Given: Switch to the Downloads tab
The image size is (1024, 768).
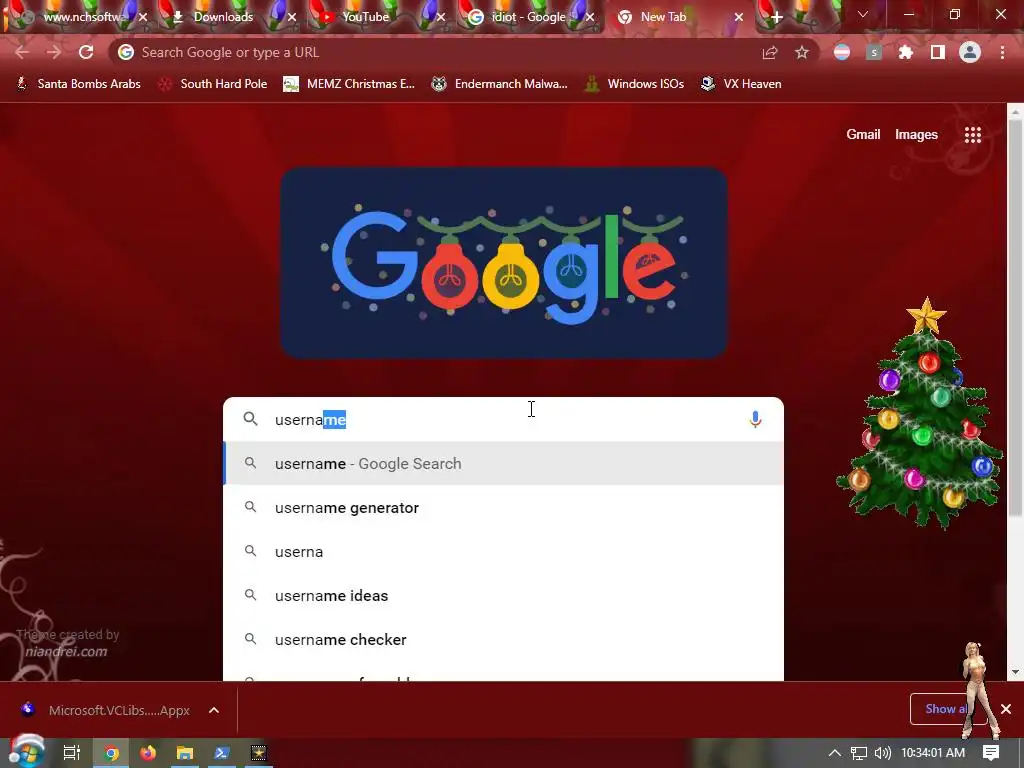Looking at the screenshot, I should coord(223,18).
